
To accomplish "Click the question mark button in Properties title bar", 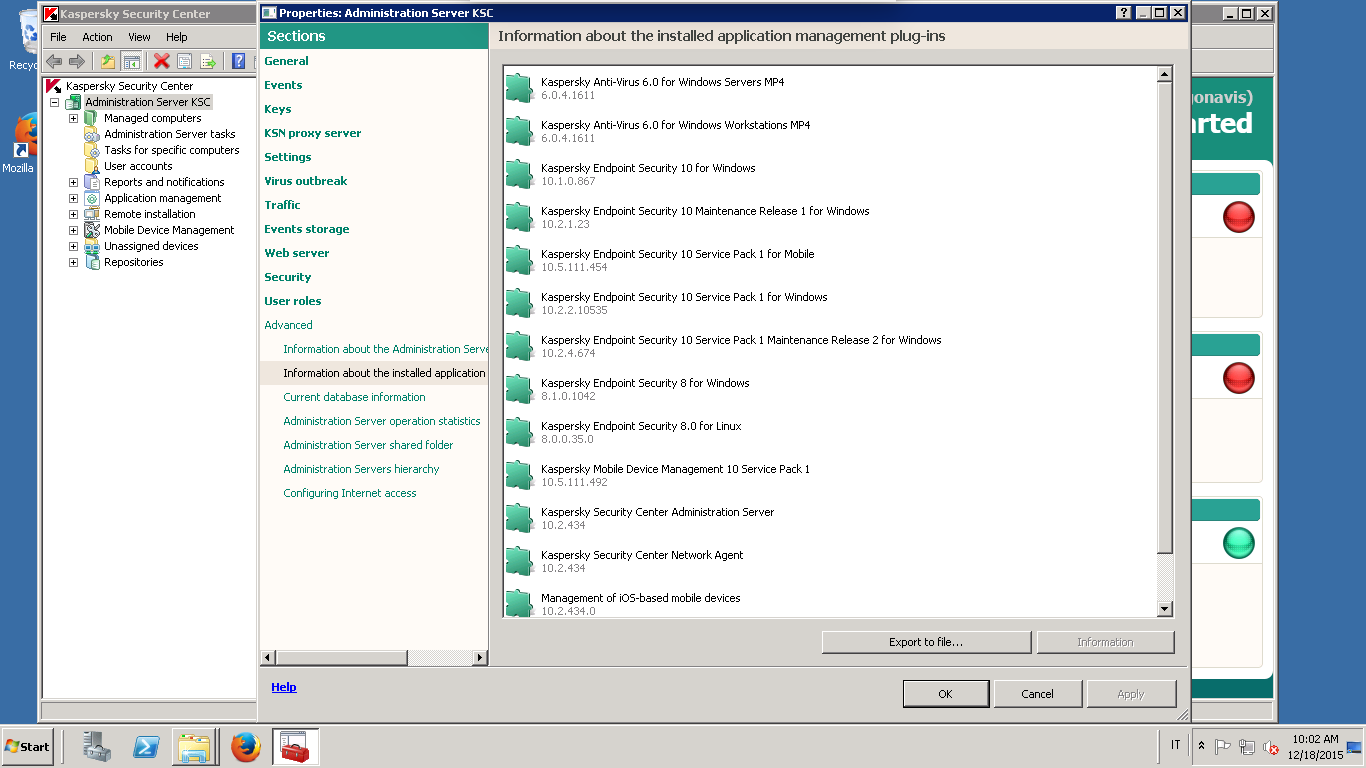I will 1124,13.
